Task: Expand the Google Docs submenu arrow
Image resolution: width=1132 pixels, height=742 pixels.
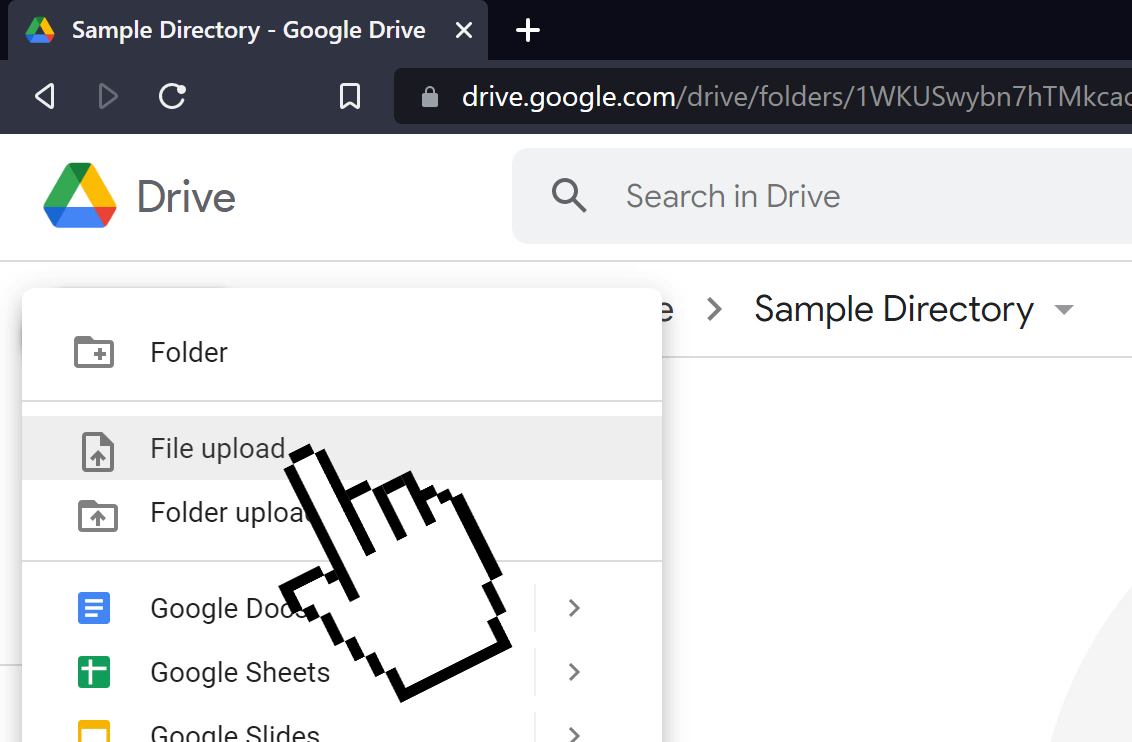Action: pos(574,608)
